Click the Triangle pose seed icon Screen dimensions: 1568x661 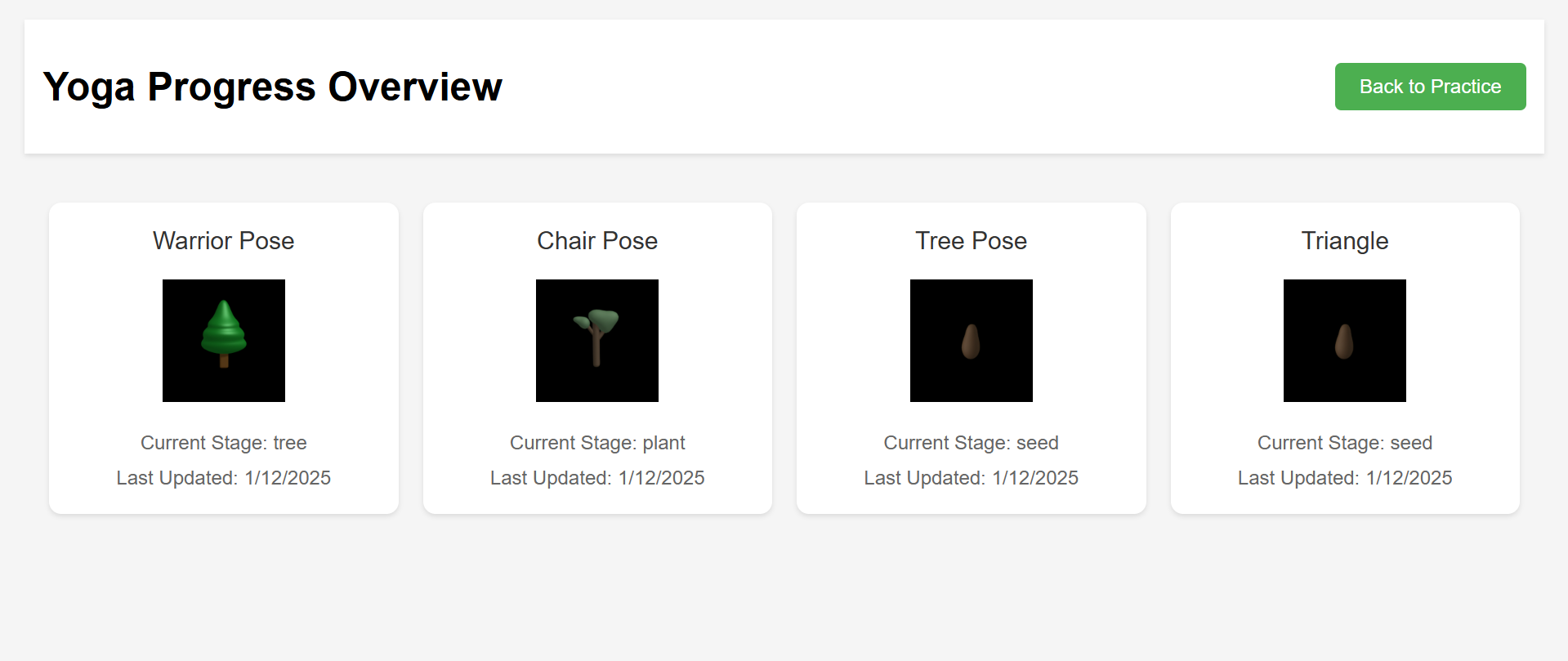coord(1344,342)
